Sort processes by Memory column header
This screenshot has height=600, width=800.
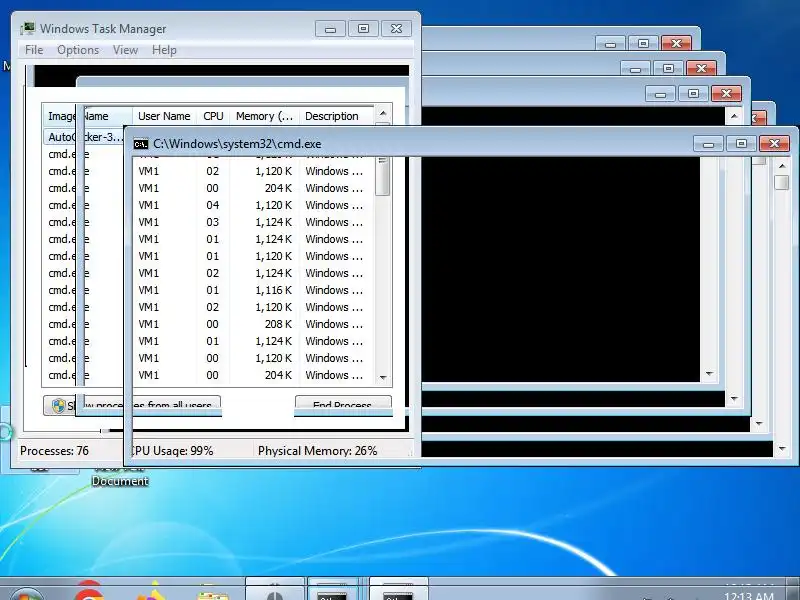(x=264, y=116)
